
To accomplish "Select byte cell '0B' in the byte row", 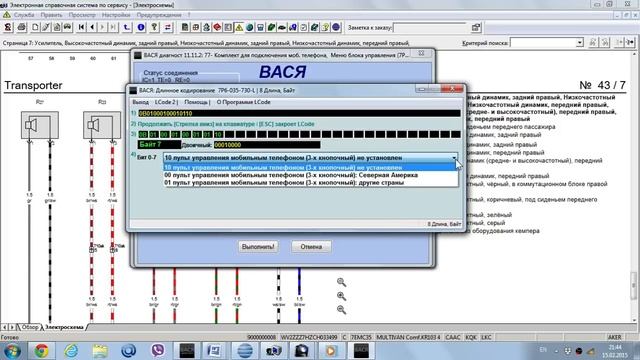I will click(x=142, y=134).
